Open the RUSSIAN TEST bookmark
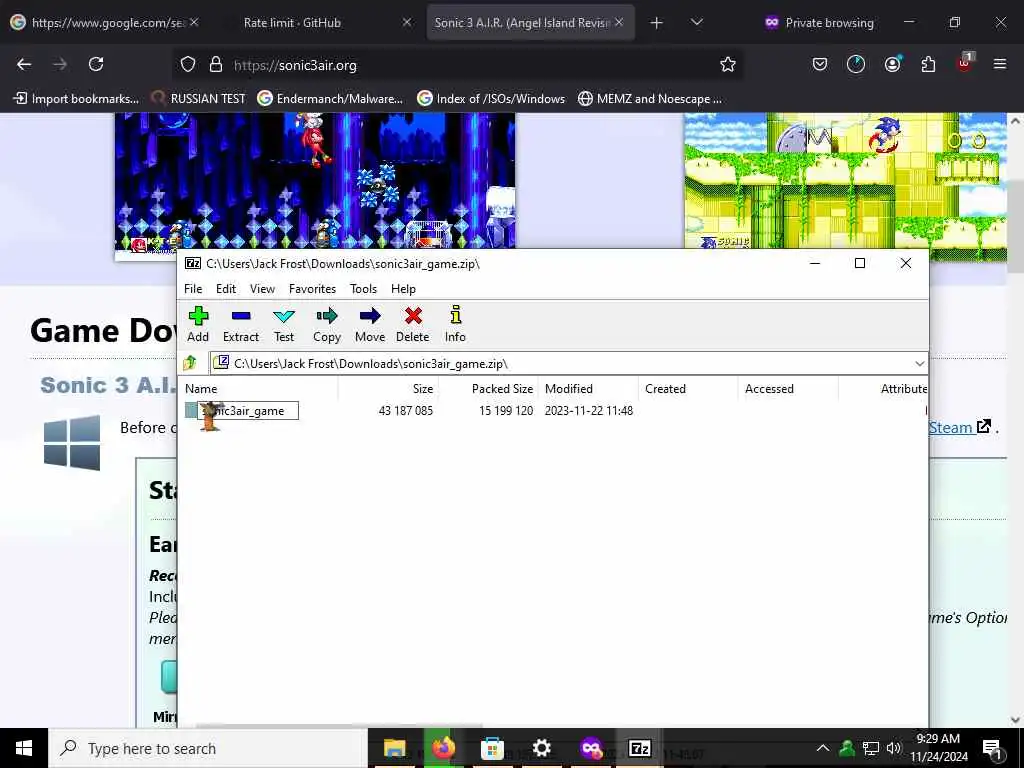Viewport: 1024px width, 768px height. coord(198,99)
